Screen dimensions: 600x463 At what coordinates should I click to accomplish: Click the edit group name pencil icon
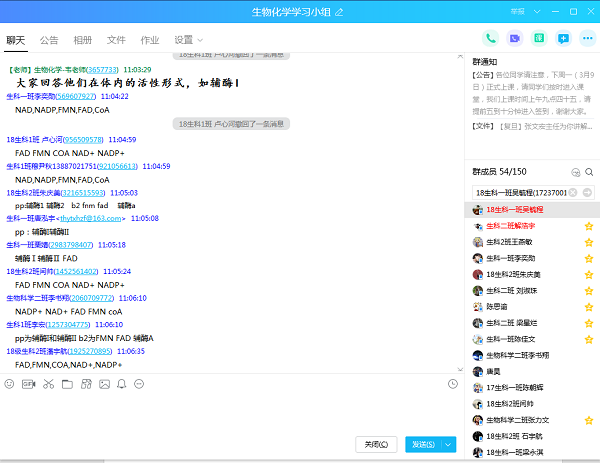(339, 12)
